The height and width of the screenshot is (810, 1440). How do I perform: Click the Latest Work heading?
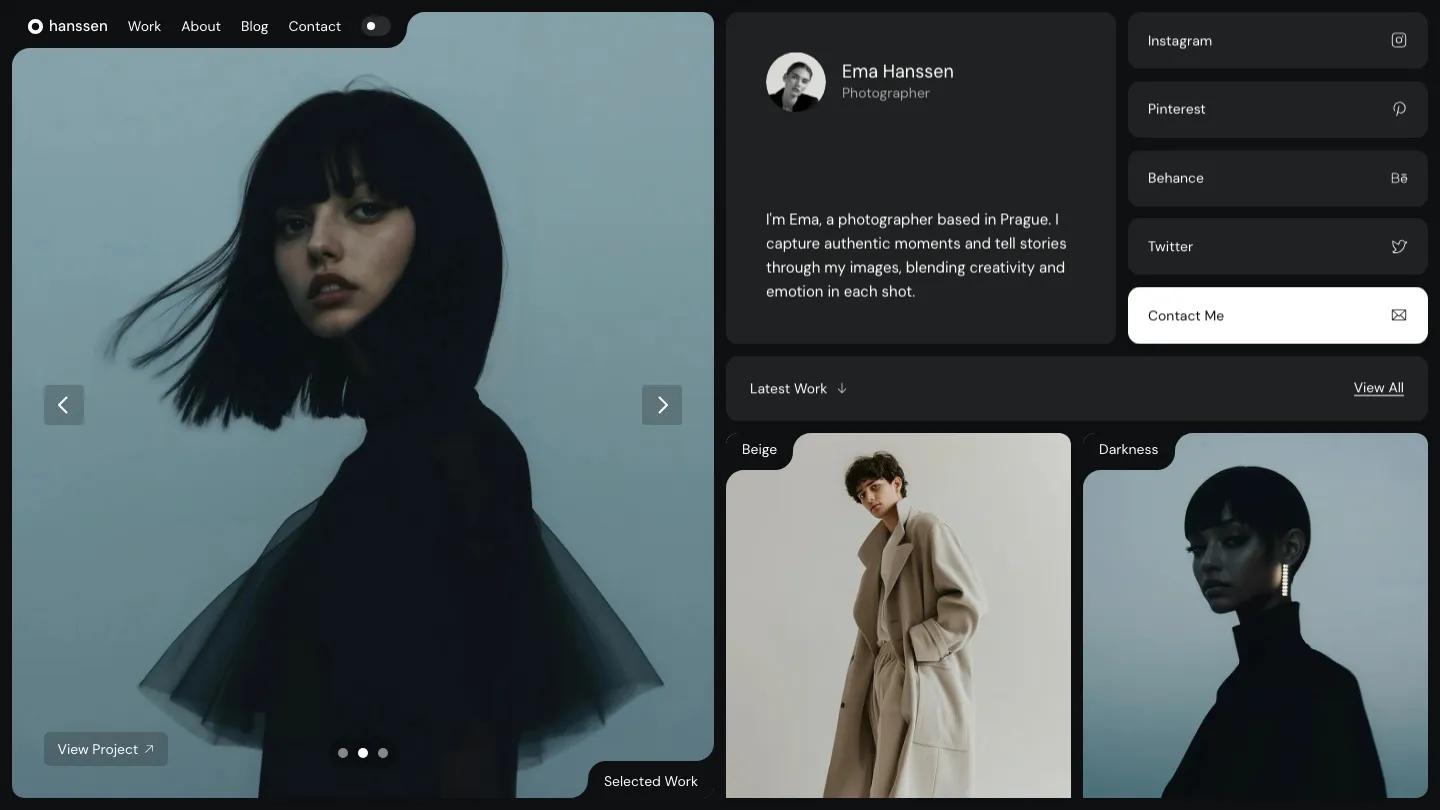tap(788, 388)
